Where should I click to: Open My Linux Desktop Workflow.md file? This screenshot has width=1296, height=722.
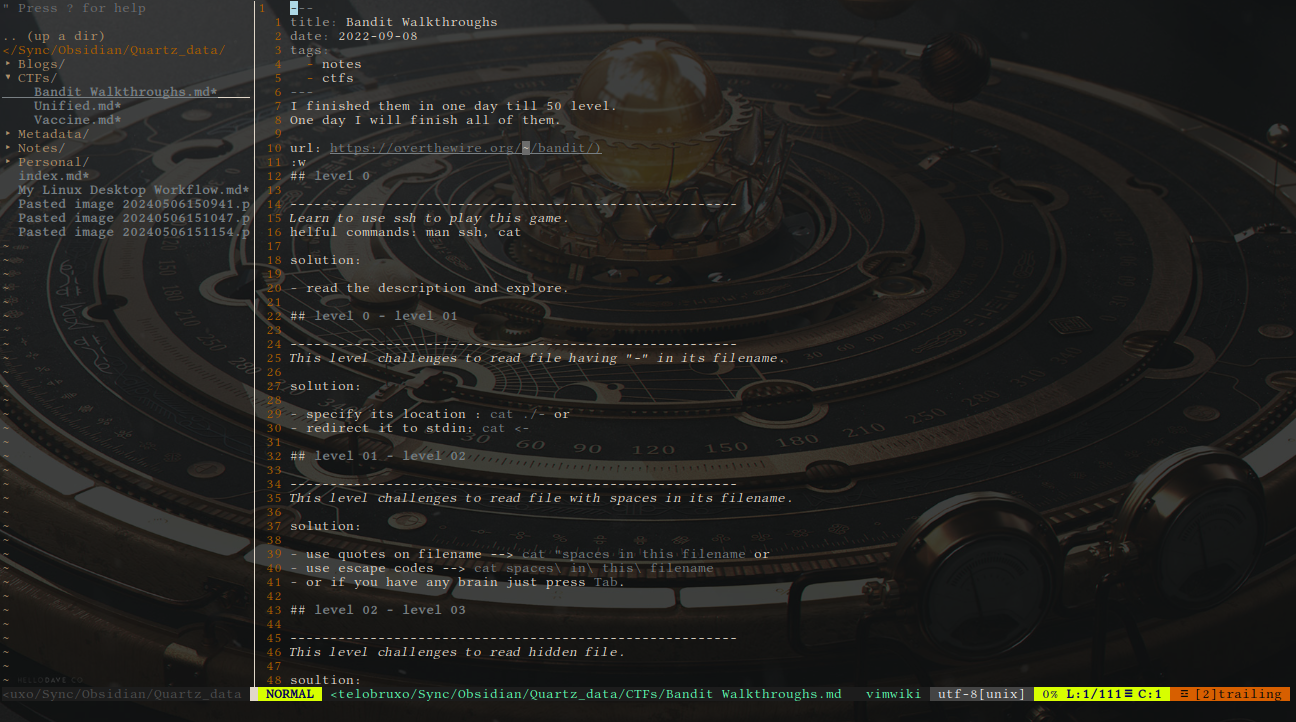point(134,190)
